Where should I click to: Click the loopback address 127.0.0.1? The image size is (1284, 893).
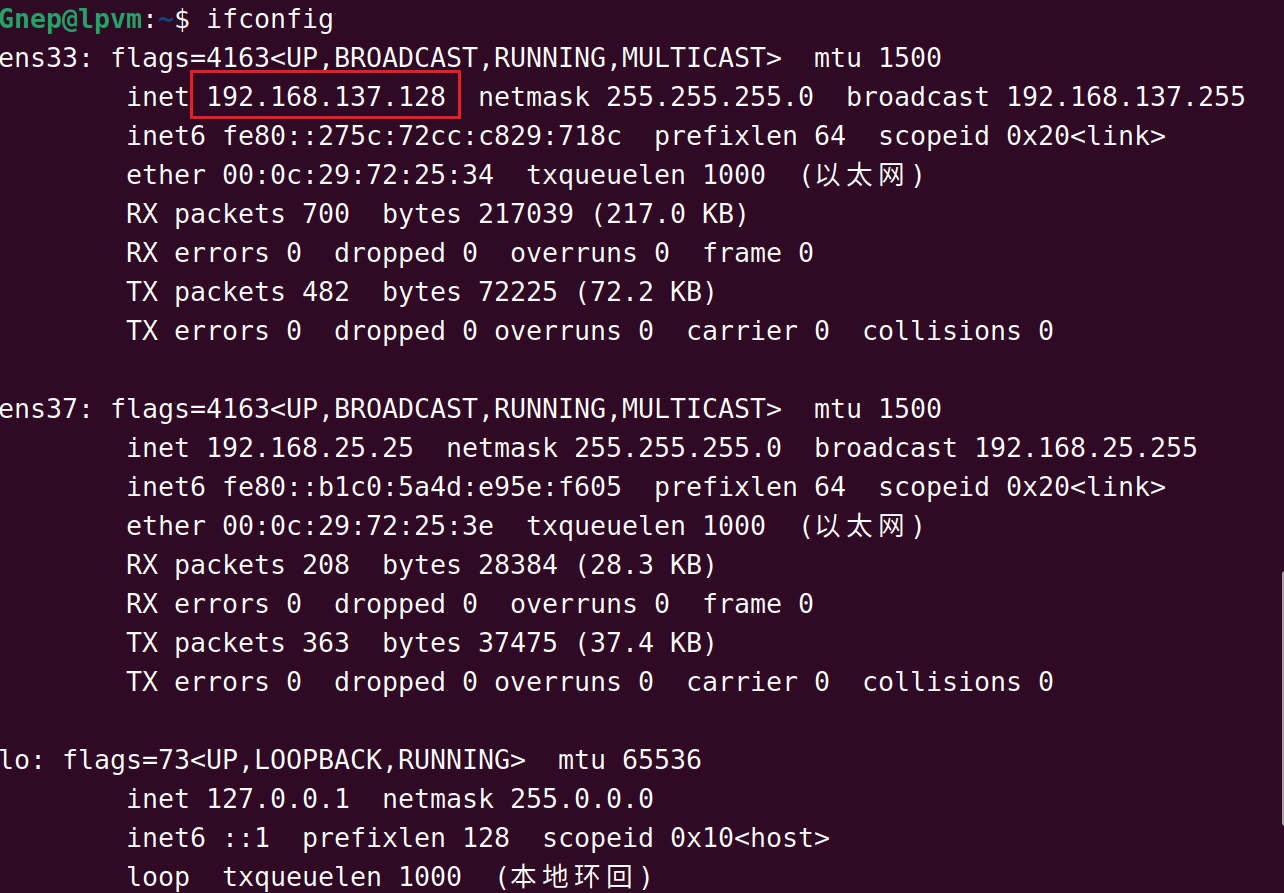[x=278, y=799]
